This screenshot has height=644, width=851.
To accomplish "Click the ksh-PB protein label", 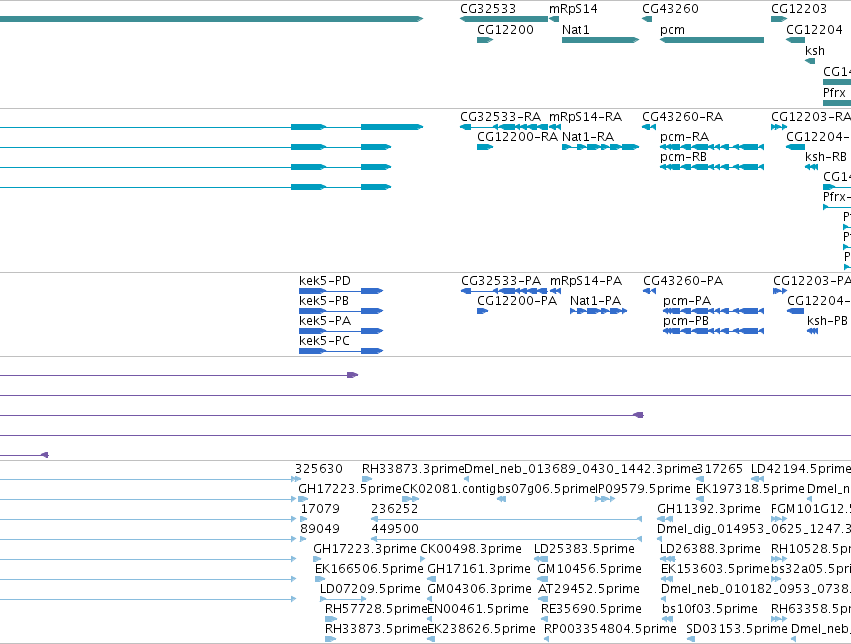I will tap(827, 321).
